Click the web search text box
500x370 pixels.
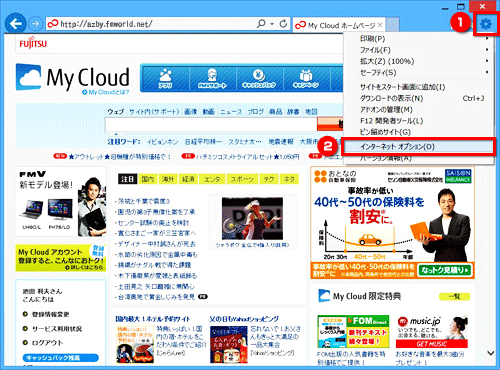(x=211, y=125)
